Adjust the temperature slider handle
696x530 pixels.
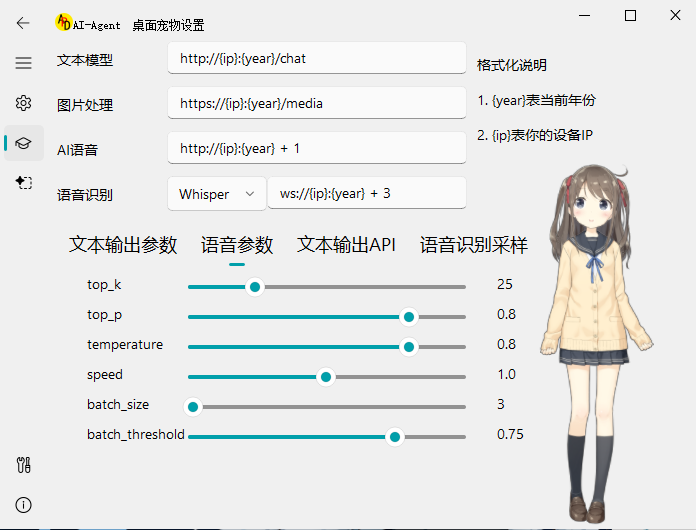[409, 347]
